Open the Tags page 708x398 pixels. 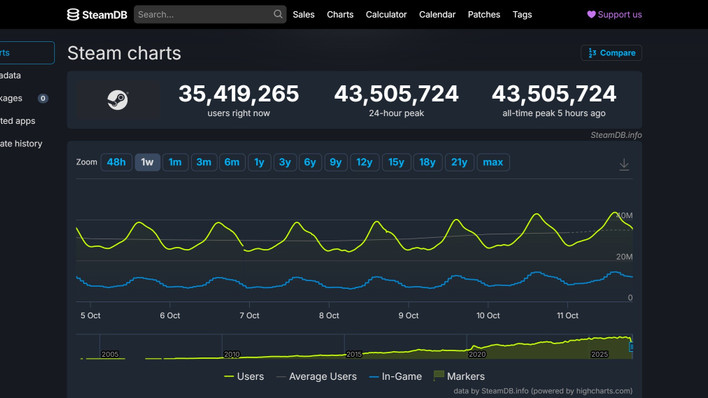tap(522, 14)
